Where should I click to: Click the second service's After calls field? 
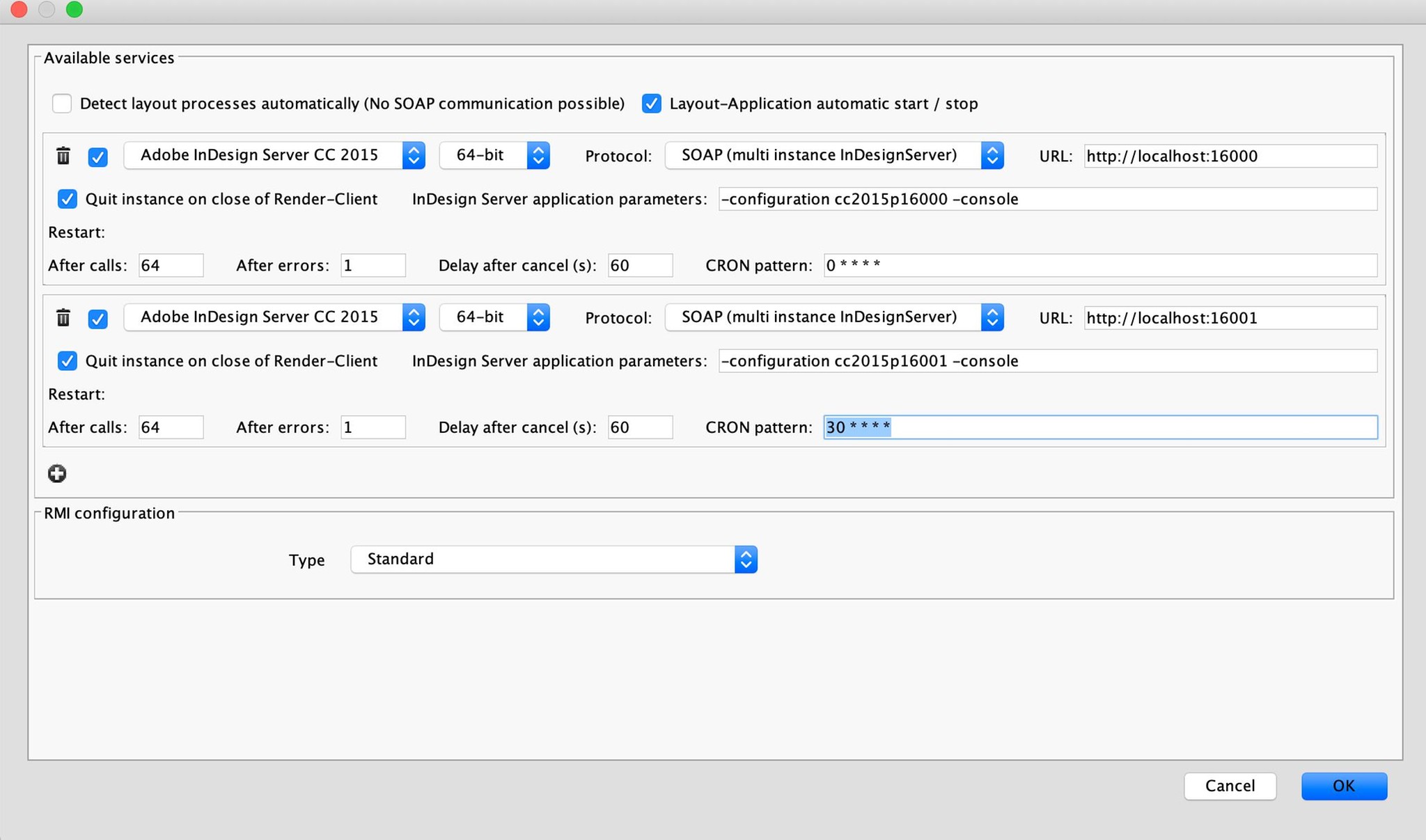171,427
